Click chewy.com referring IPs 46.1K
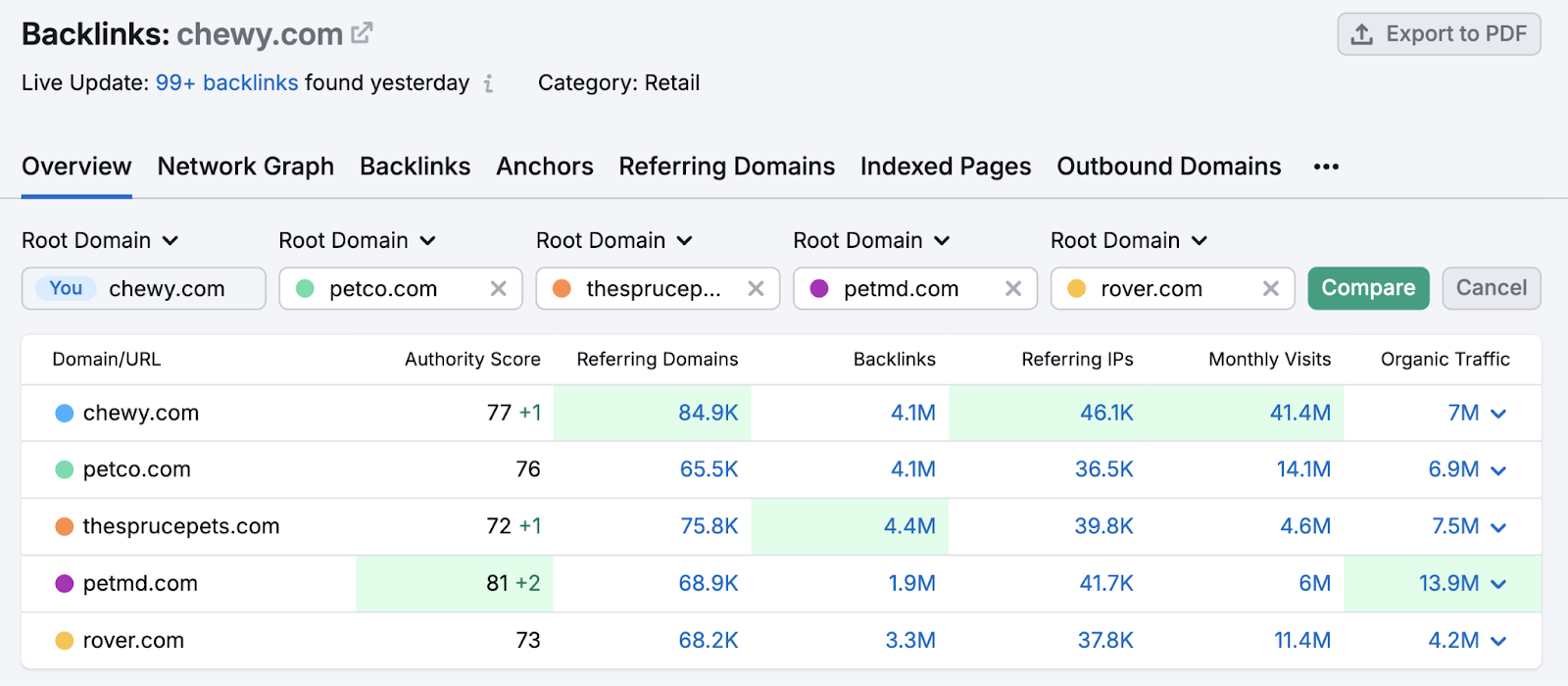 tap(1106, 414)
